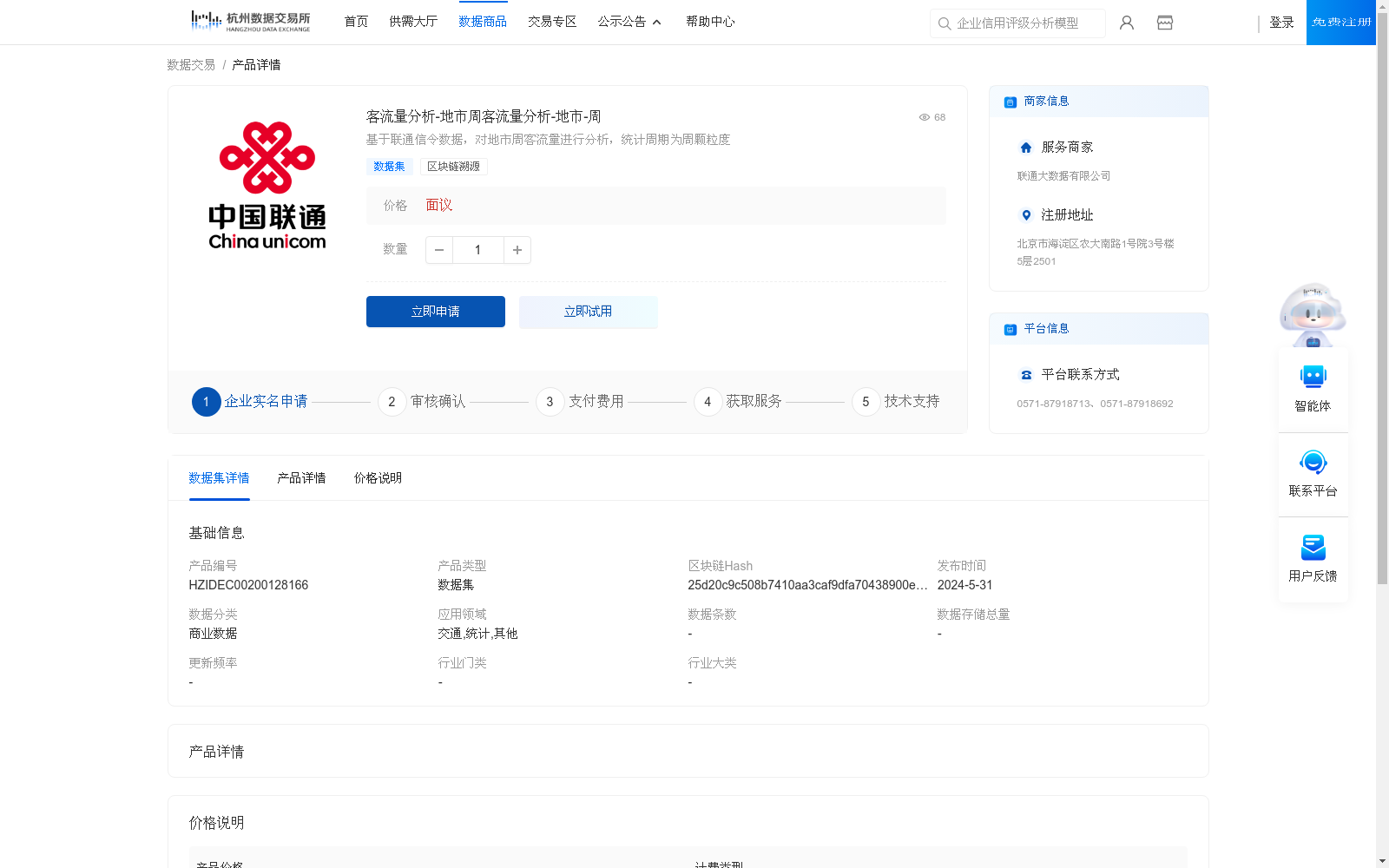Click the service merchant house icon
The image size is (1389, 868).
point(1026,148)
